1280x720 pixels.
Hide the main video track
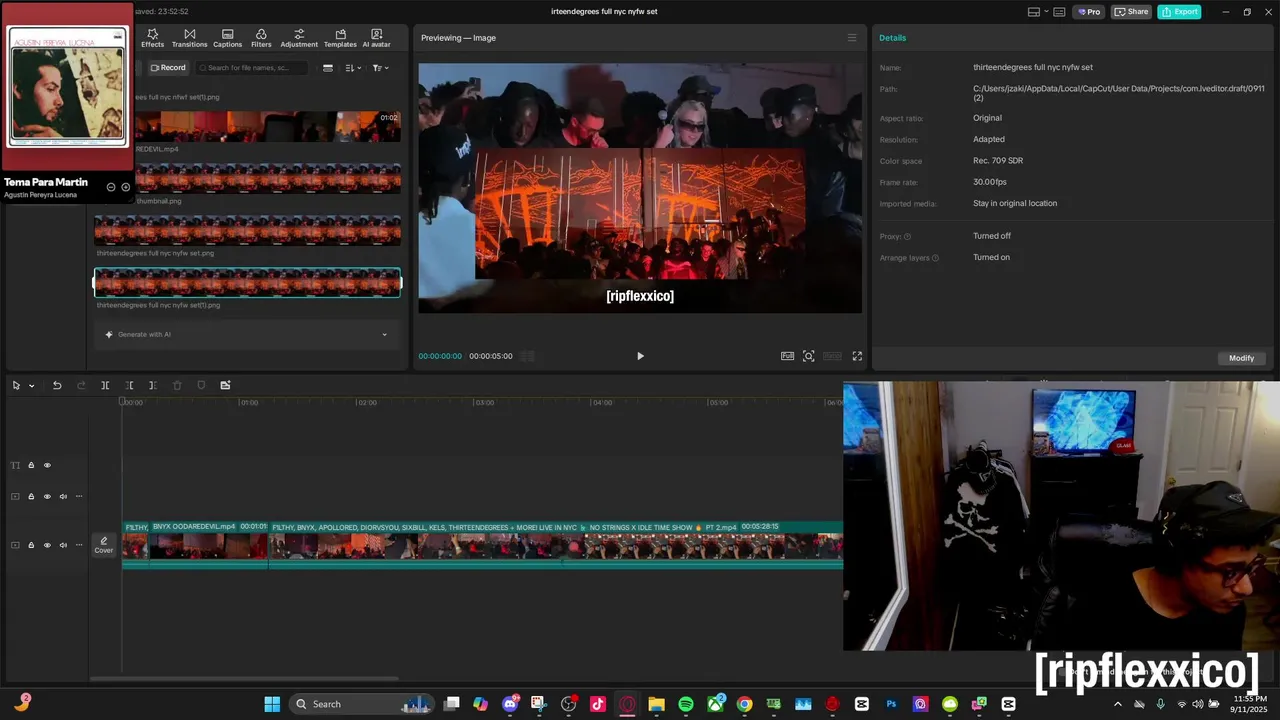tap(47, 545)
